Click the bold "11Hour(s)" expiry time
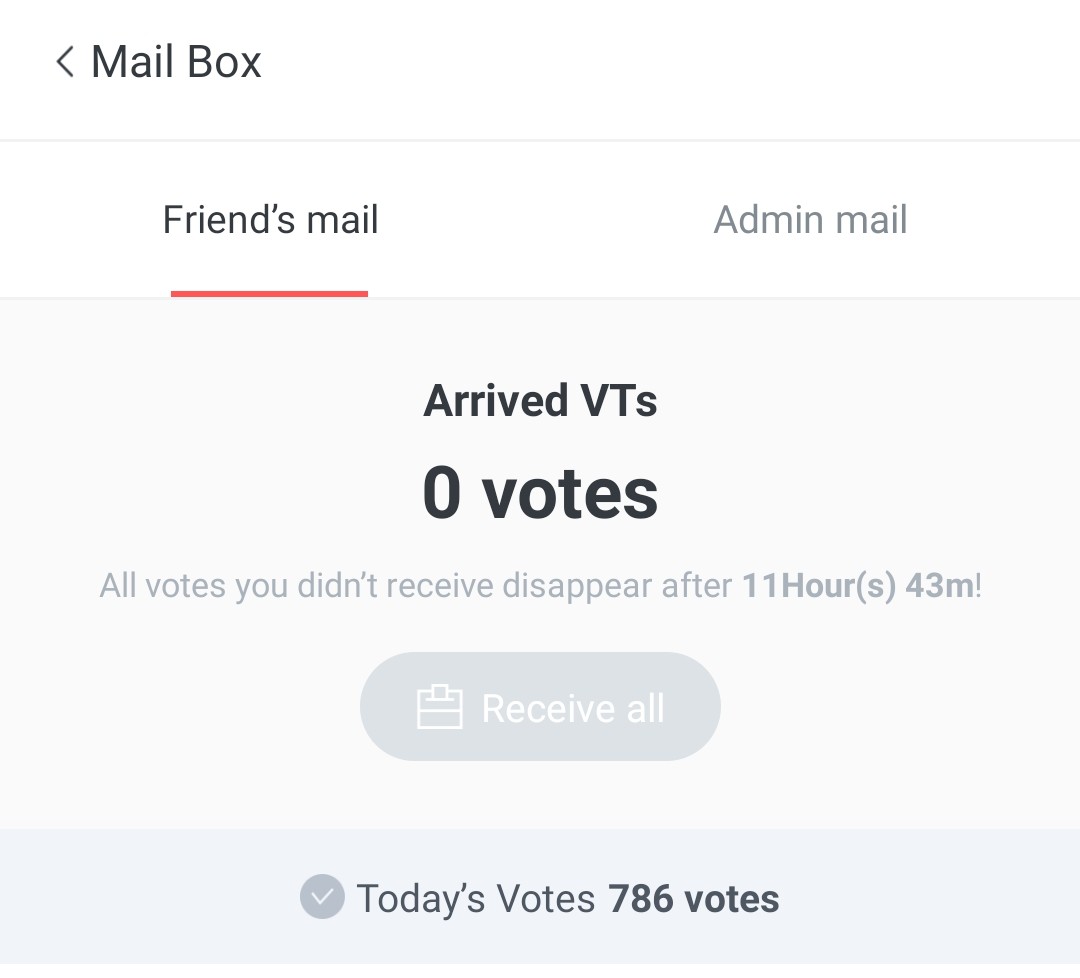Image resolution: width=1080 pixels, height=978 pixels. [818, 585]
